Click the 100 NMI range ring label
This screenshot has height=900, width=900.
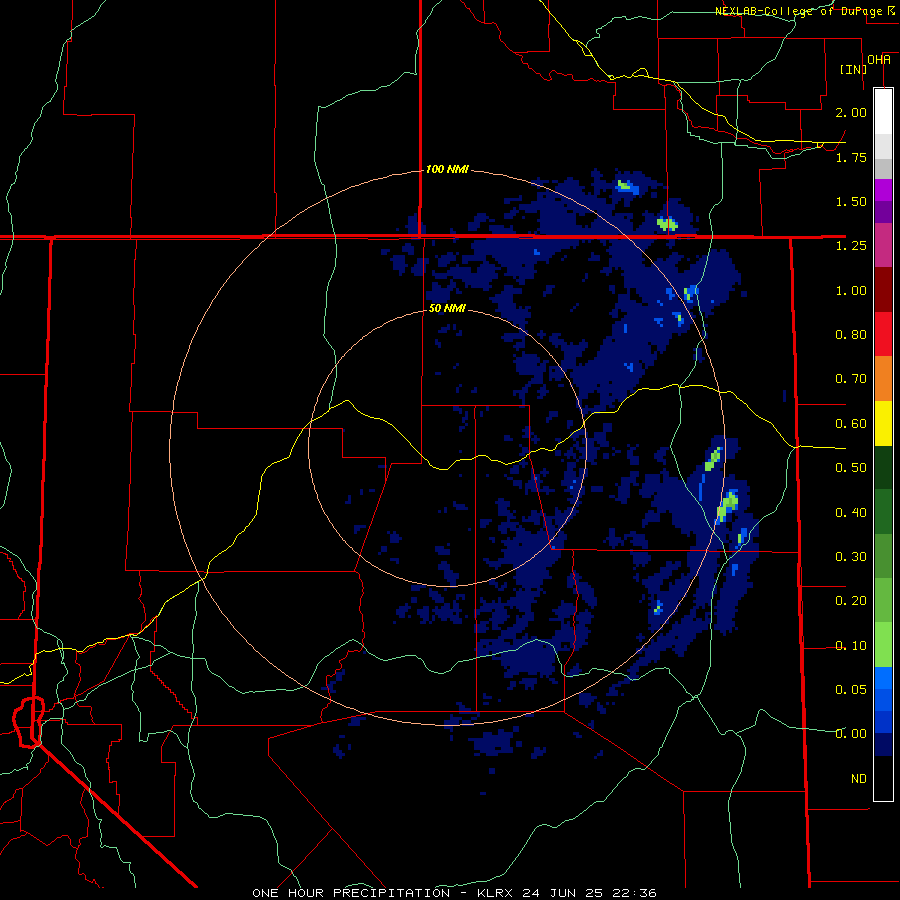coord(447,169)
